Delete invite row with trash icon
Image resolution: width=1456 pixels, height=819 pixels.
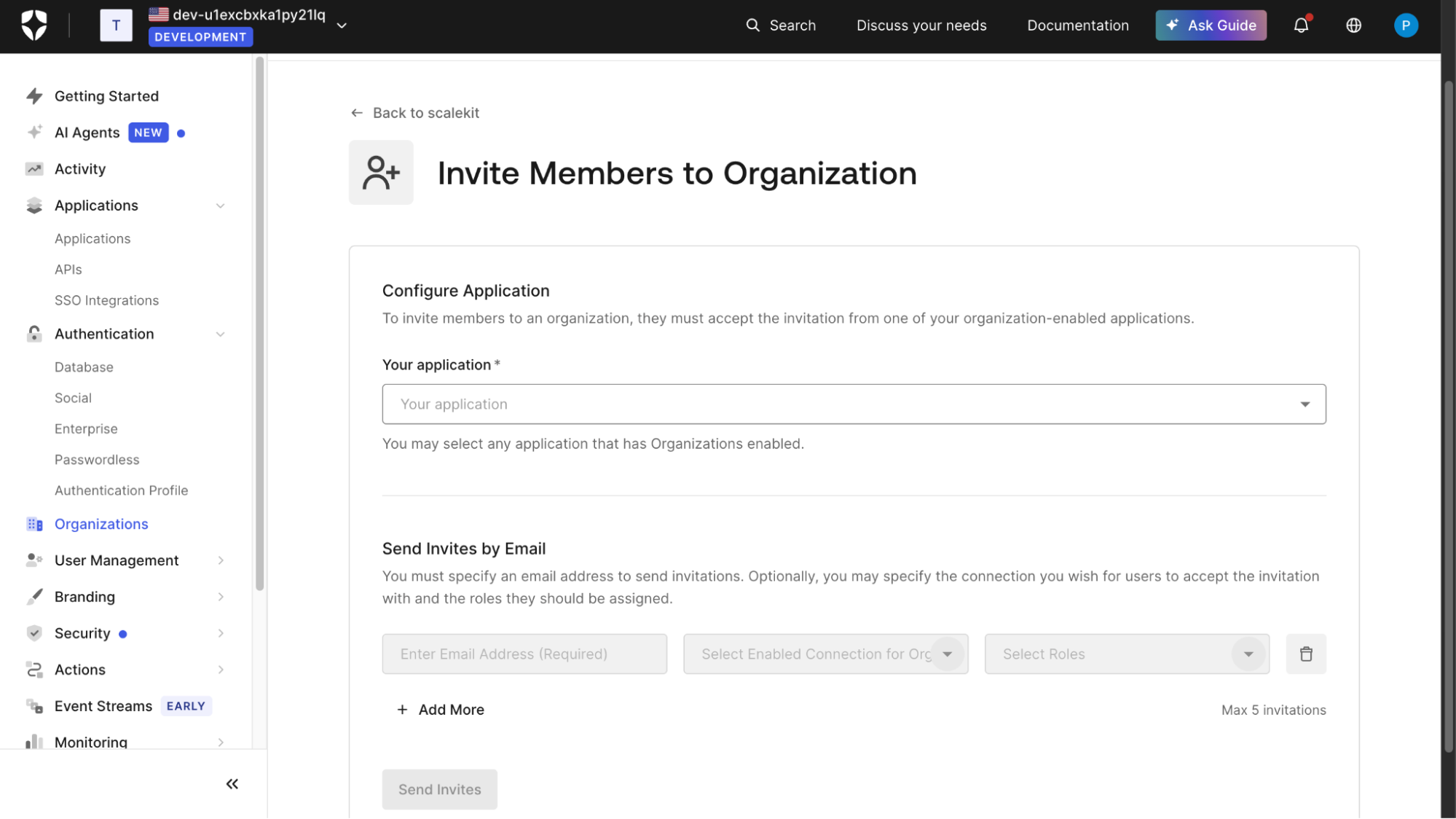[x=1306, y=654]
